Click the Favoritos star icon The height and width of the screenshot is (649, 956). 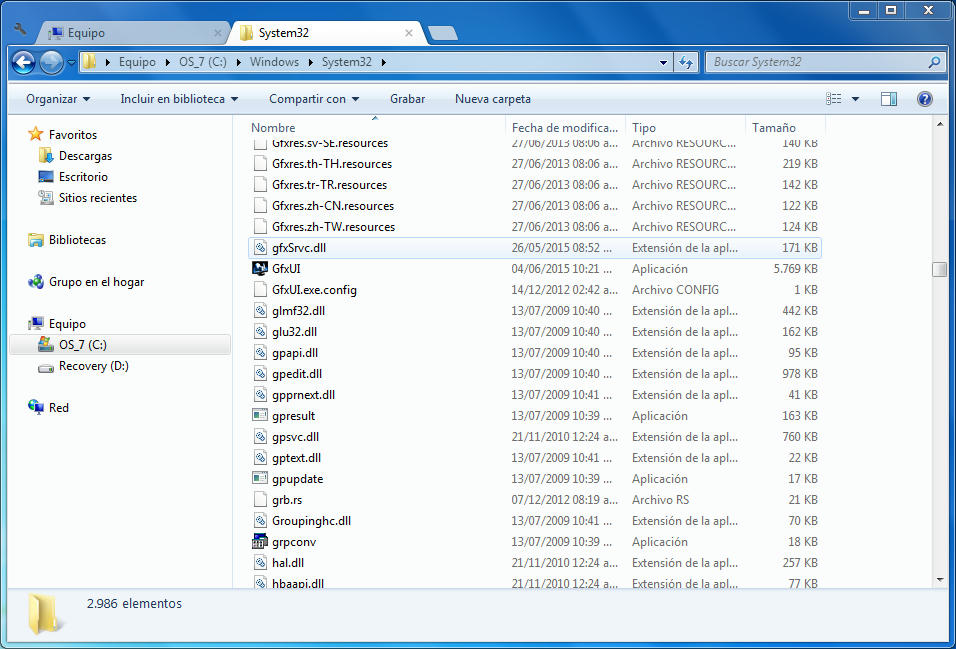[36, 134]
